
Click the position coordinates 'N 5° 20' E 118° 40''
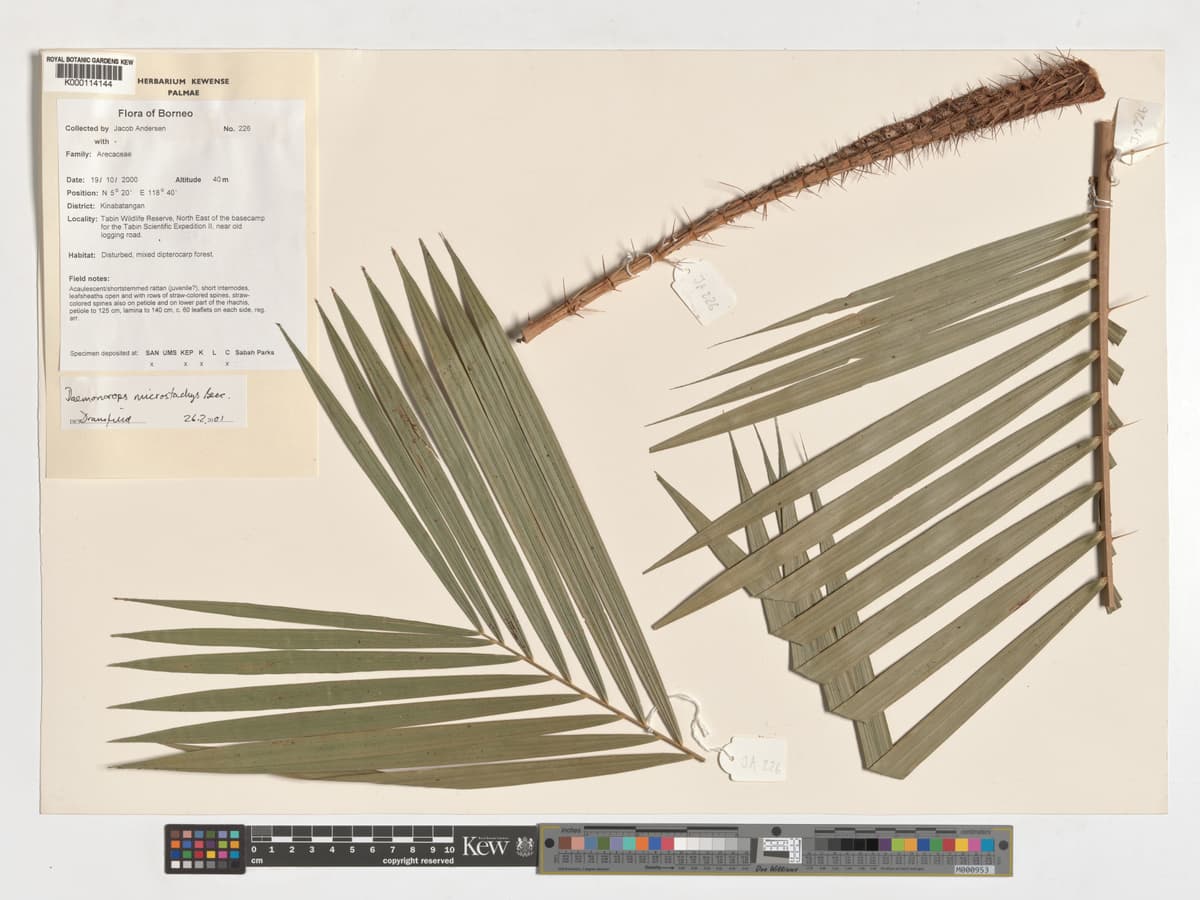[138, 193]
